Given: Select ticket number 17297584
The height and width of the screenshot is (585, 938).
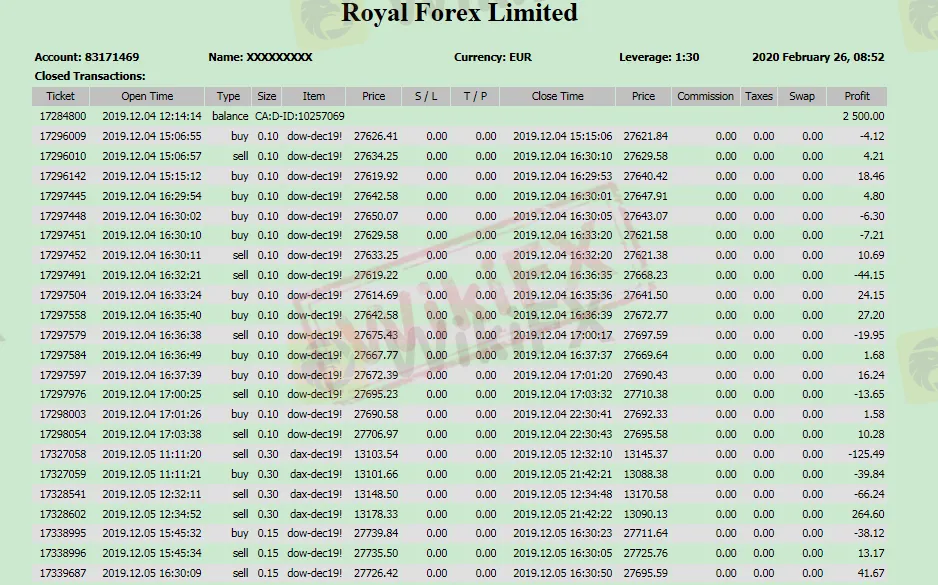Looking at the screenshot, I should [63, 355].
